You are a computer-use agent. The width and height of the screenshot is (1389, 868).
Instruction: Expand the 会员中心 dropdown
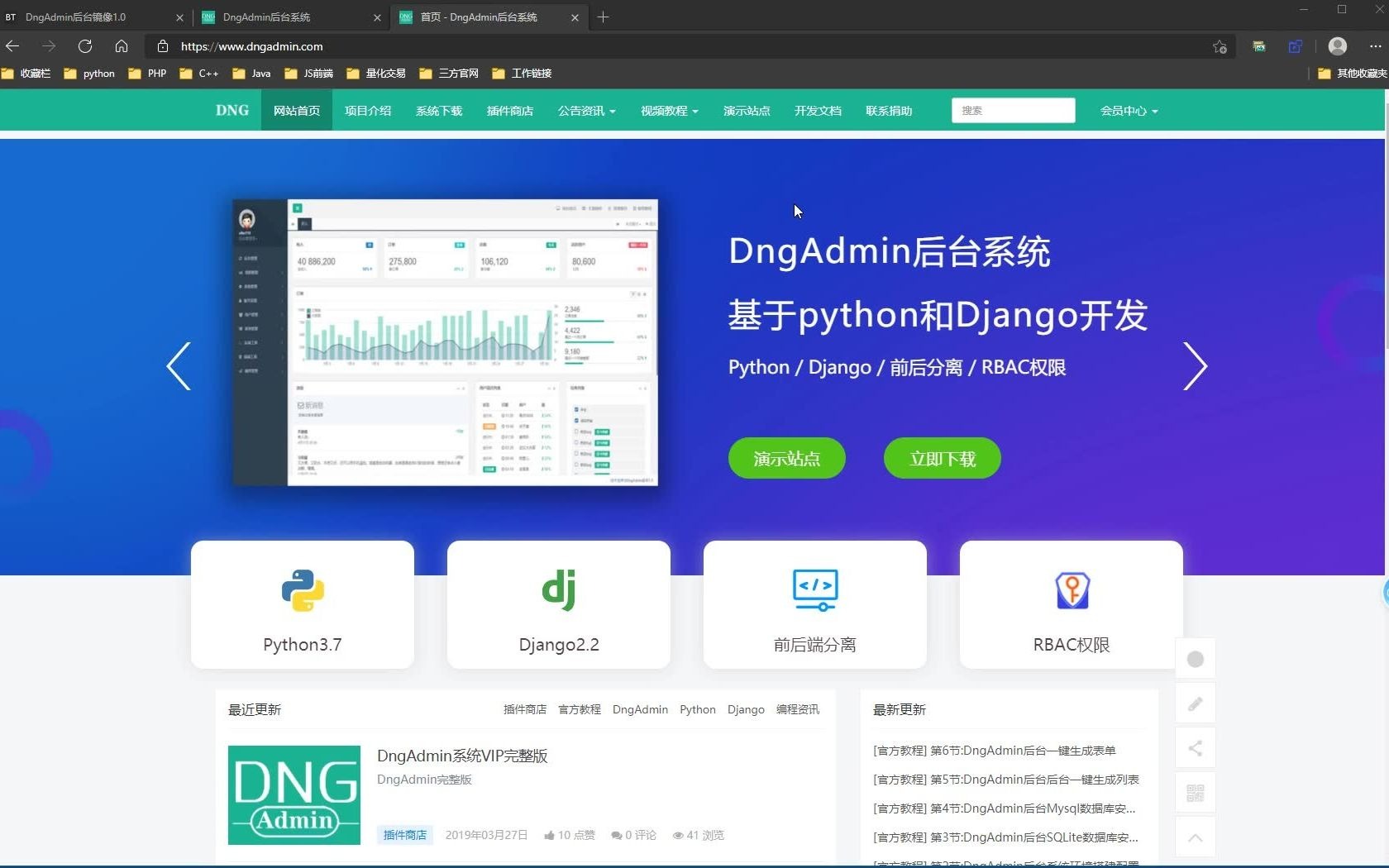[1129, 111]
